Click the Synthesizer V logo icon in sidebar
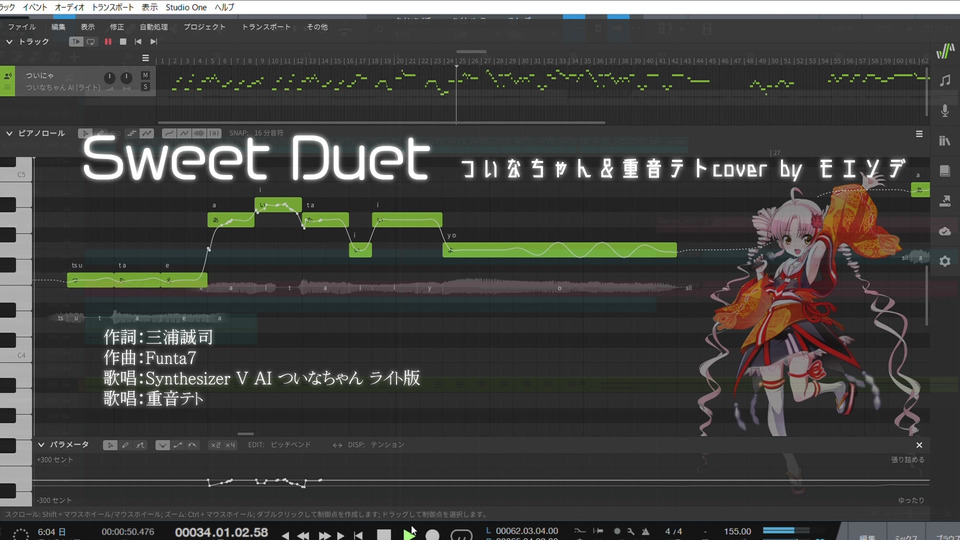The width and height of the screenshot is (960, 540). point(945,50)
